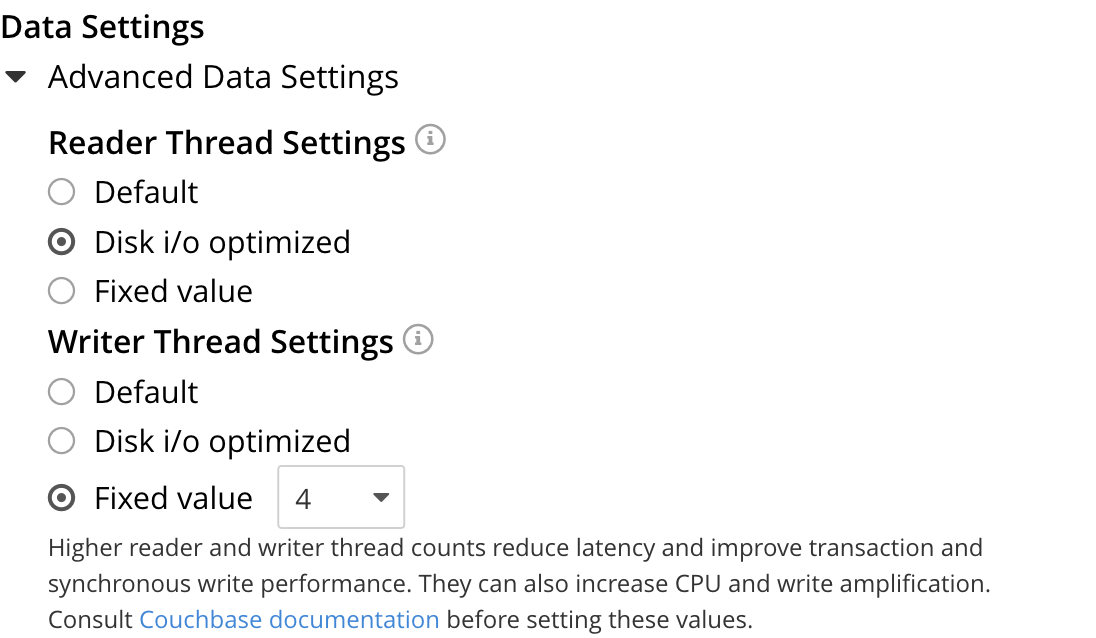This screenshot has height=638, width=1096.
Task: Click the caret arrow in the thread count box
Action: (380, 497)
